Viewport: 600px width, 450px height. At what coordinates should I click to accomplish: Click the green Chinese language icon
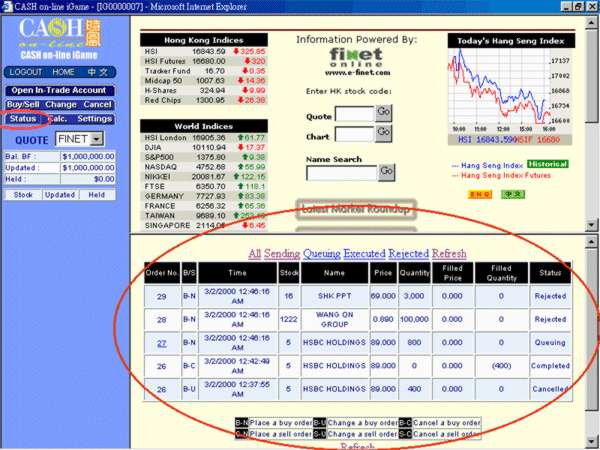513,194
